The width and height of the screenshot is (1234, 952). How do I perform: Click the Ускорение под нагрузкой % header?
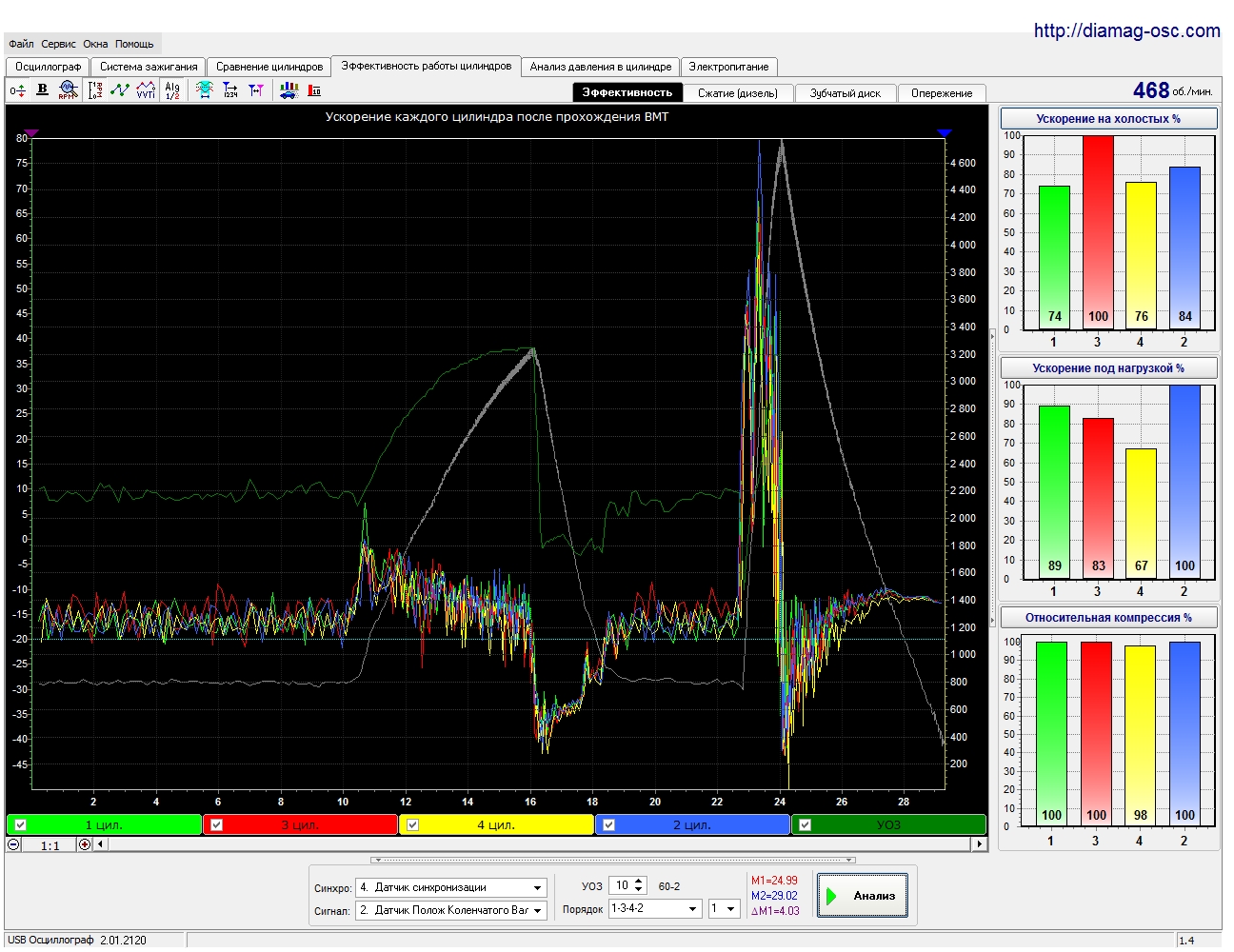click(x=1108, y=368)
